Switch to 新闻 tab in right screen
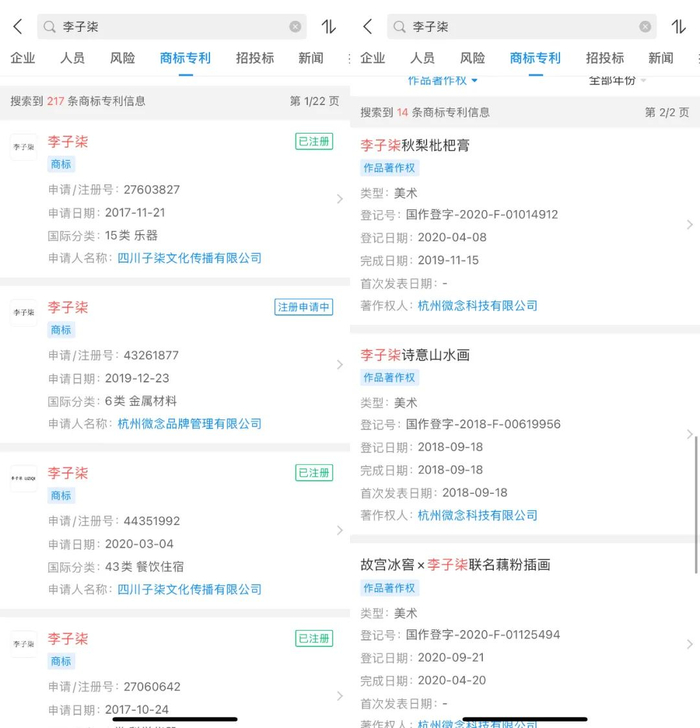The height and width of the screenshot is (728, 700). click(661, 58)
